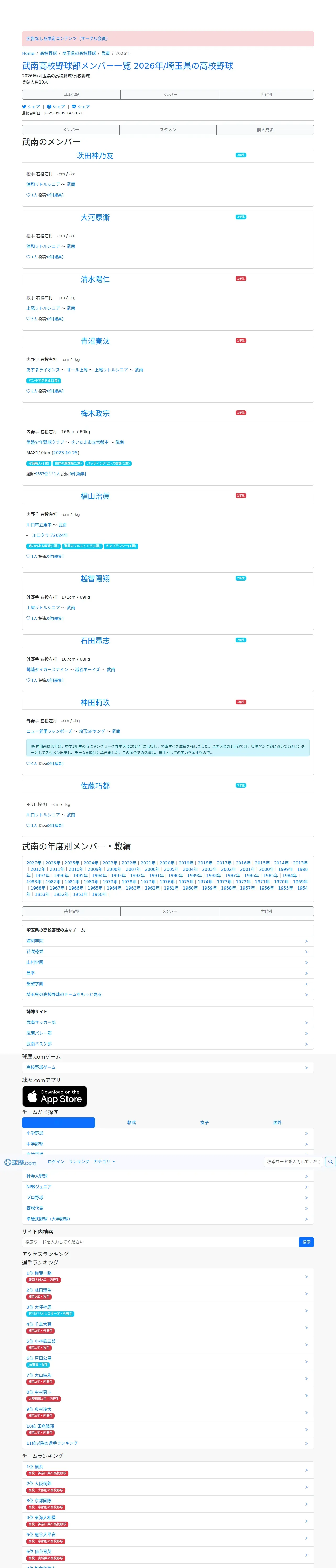This screenshot has height=1568, width=336.
Task: Click the サークル会員 ad-free banner
Action: [168, 38]
